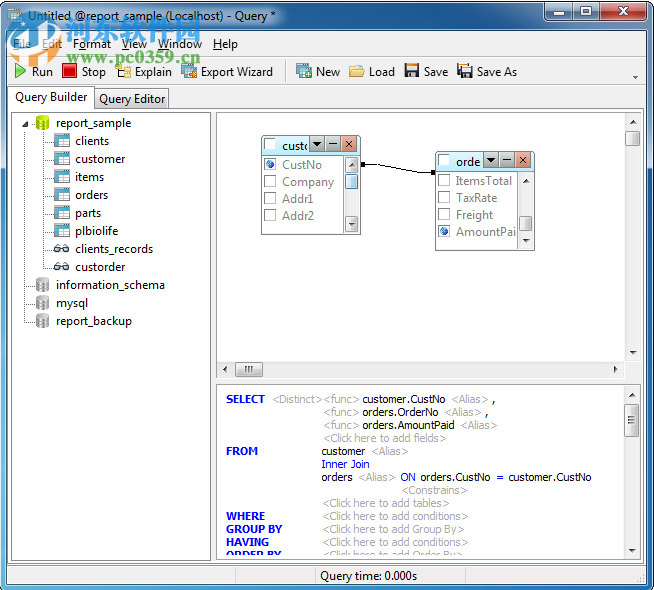Click the 'Click here to add tables' link
The image size is (654, 590).
385,503
